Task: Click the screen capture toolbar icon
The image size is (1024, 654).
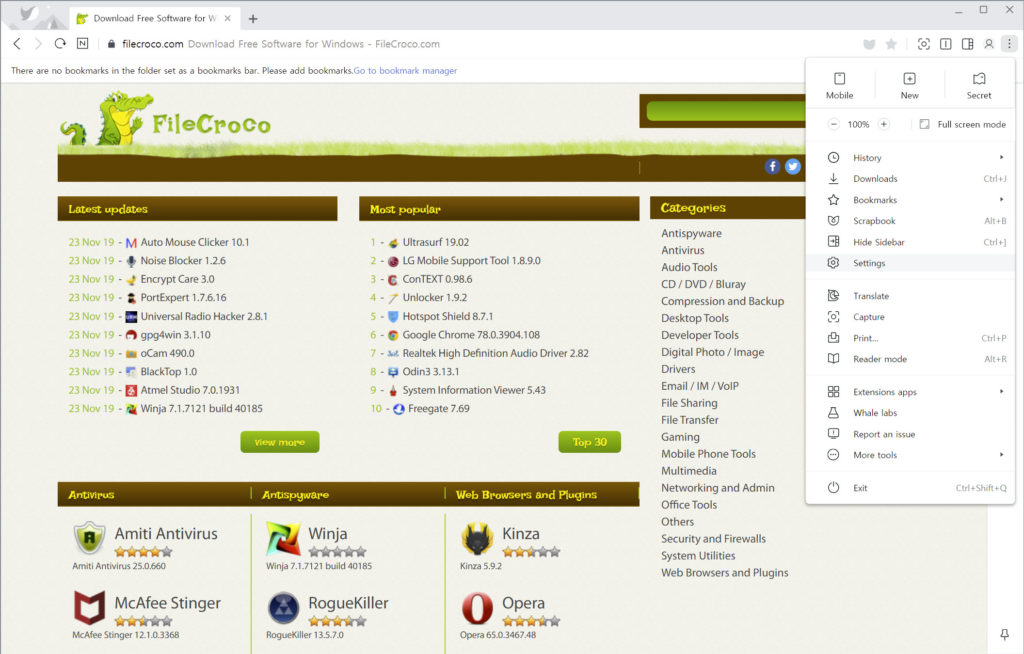Action: (x=923, y=44)
